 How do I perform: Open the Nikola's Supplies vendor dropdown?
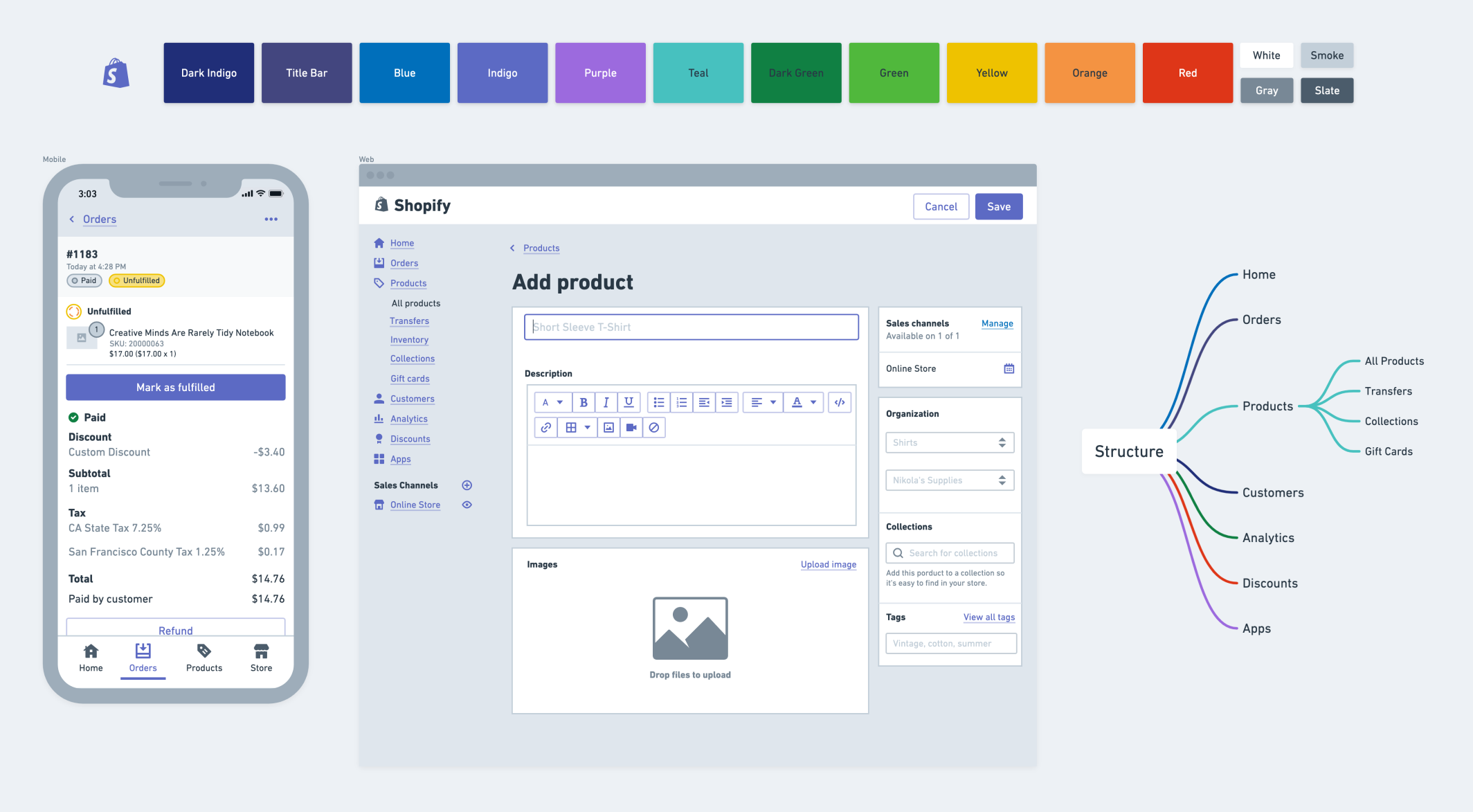point(950,480)
